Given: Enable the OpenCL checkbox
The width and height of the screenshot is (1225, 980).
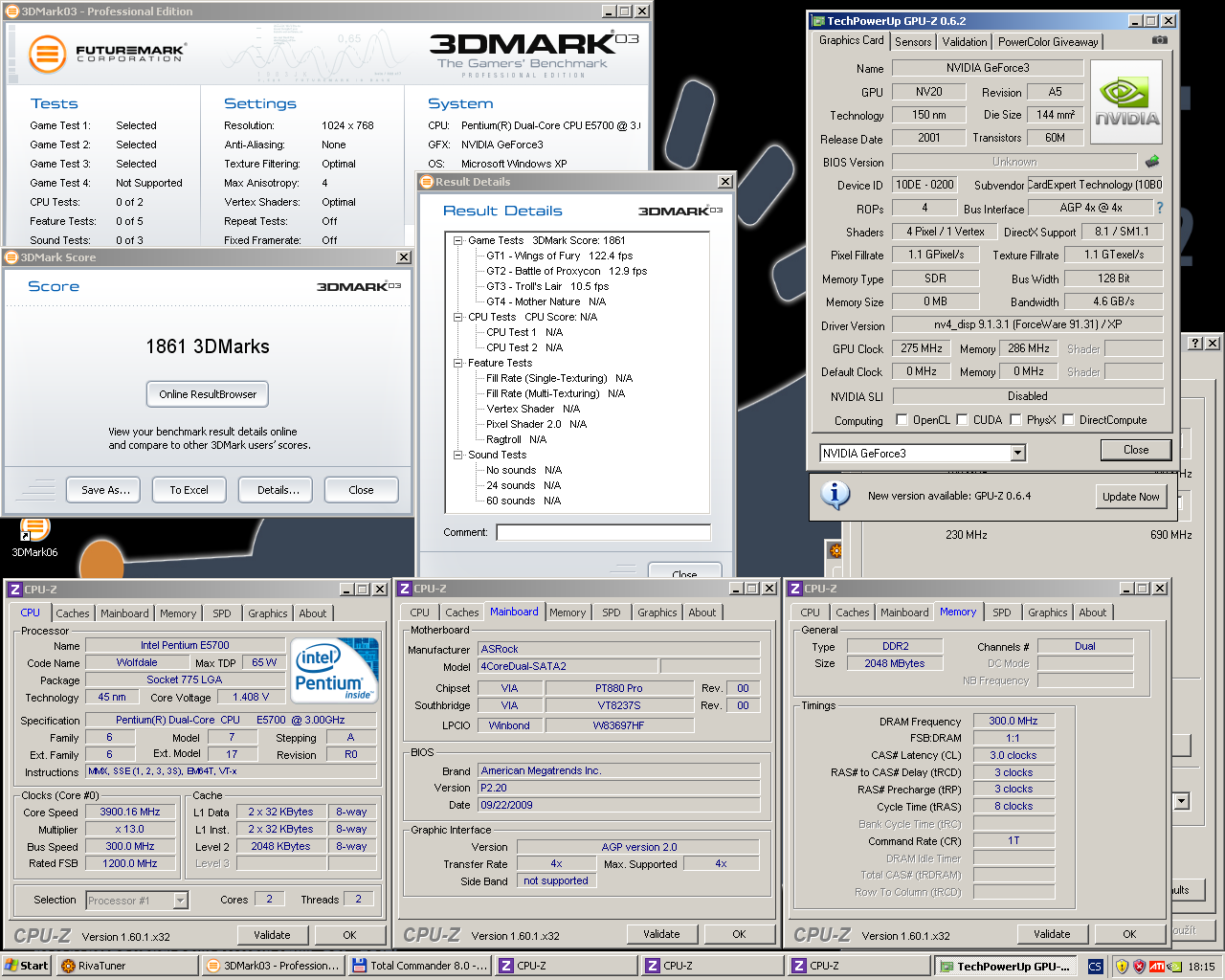Looking at the screenshot, I should pyautogui.click(x=902, y=419).
